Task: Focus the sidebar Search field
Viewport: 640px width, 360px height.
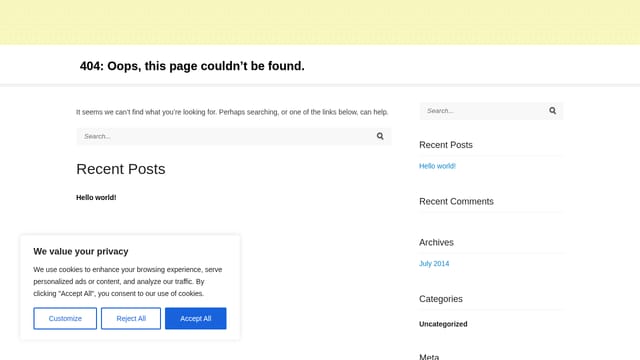Action: pyautogui.click(x=491, y=111)
